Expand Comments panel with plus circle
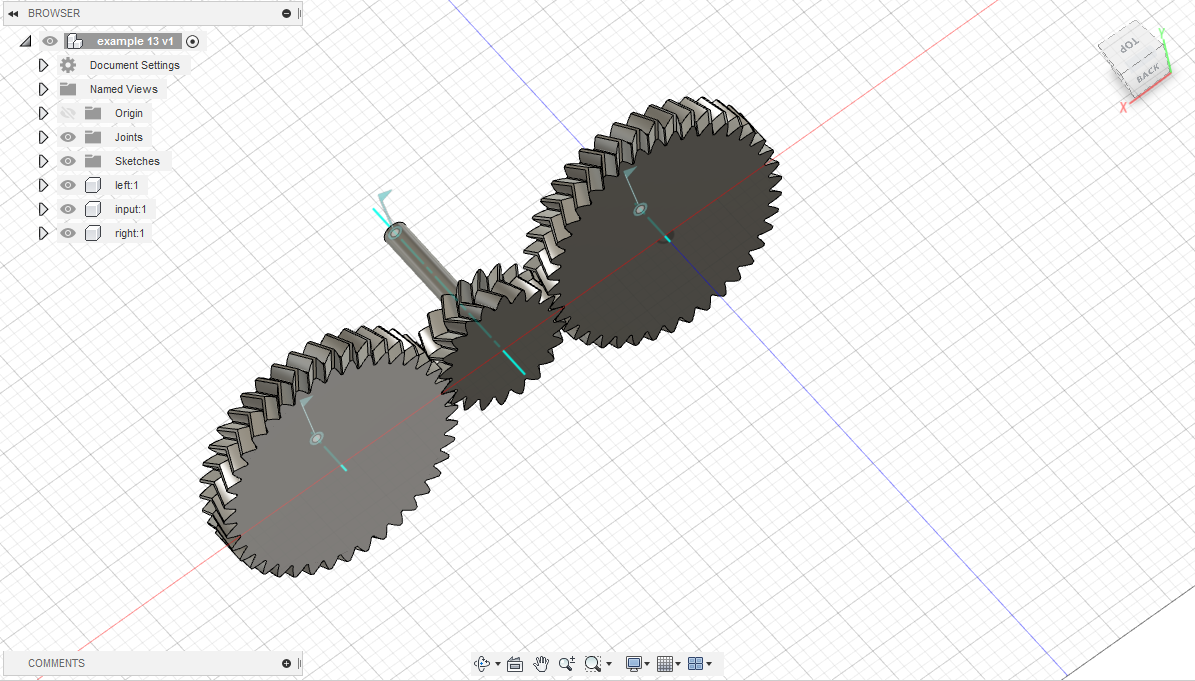The height and width of the screenshot is (681, 1195). point(287,663)
